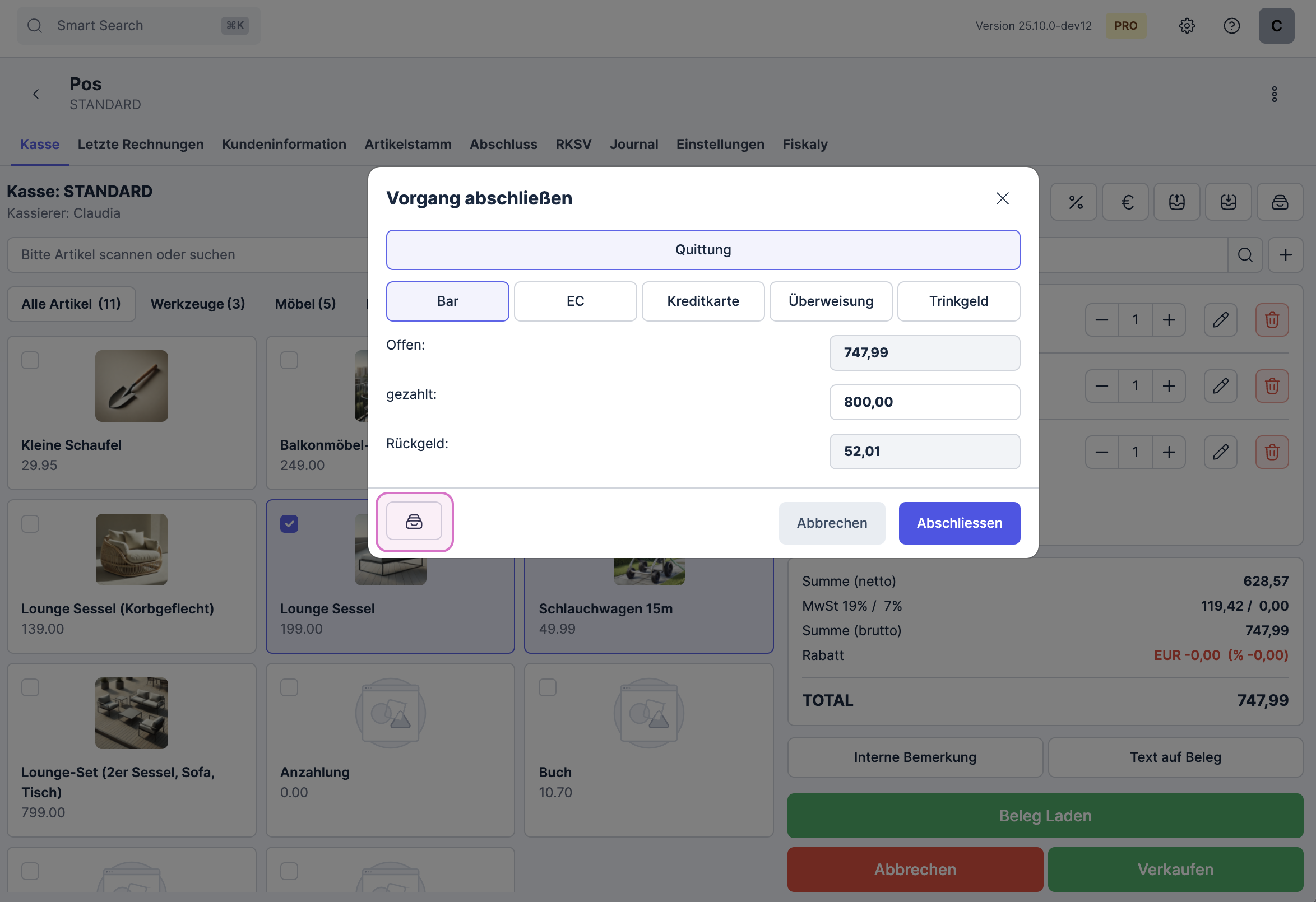The width and height of the screenshot is (1316, 902).
Task: Click the percent discount icon
Action: 1074,202
